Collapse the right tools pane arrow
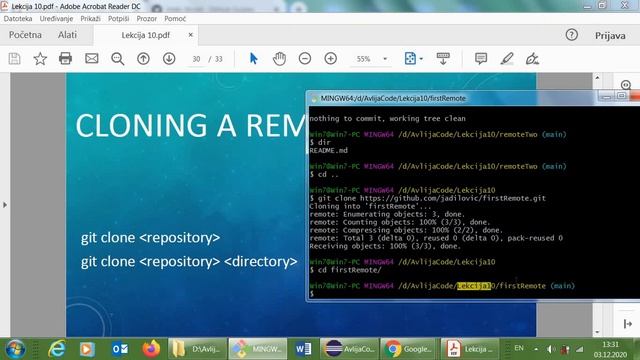 (x=628, y=324)
